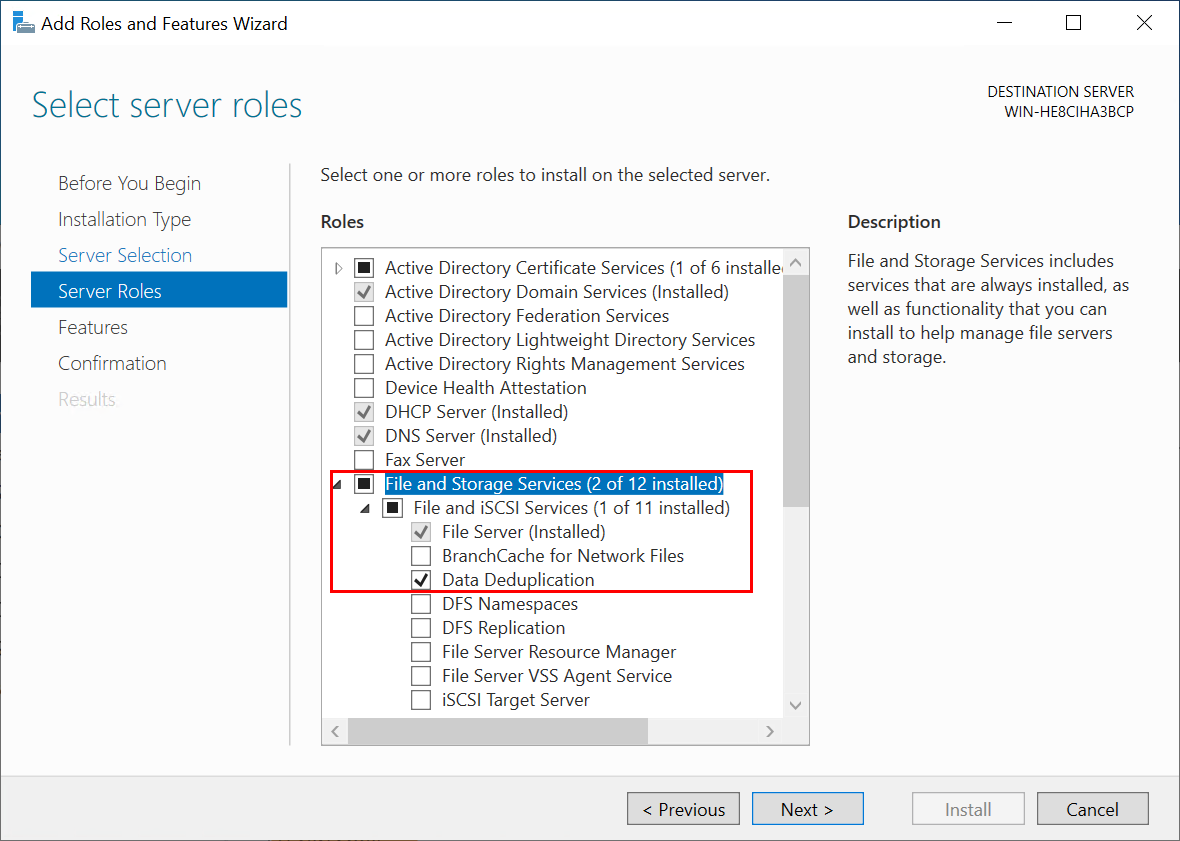1180x841 pixels.
Task: Select the iSCSI Target Server checkbox
Action: coord(421,700)
